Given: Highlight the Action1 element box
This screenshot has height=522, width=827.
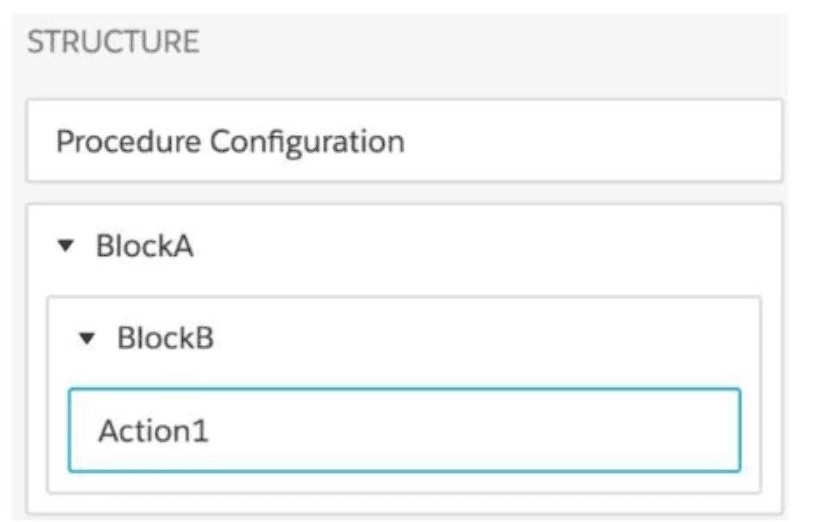Looking at the screenshot, I should click(x=404, y=430).
